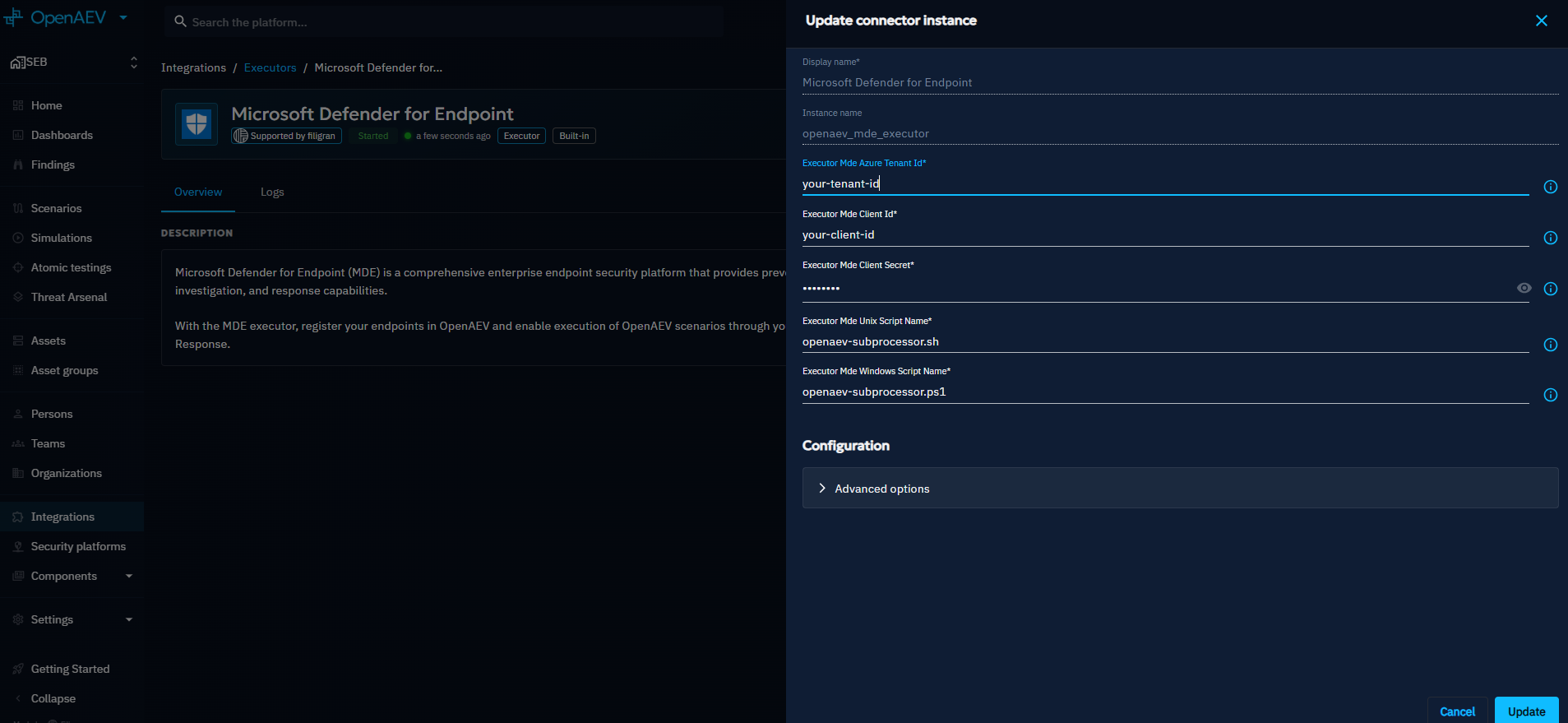Click the Security platforms sidebar icon
This screenshot has width=1568, height=723.
click(x=18, y=546)
